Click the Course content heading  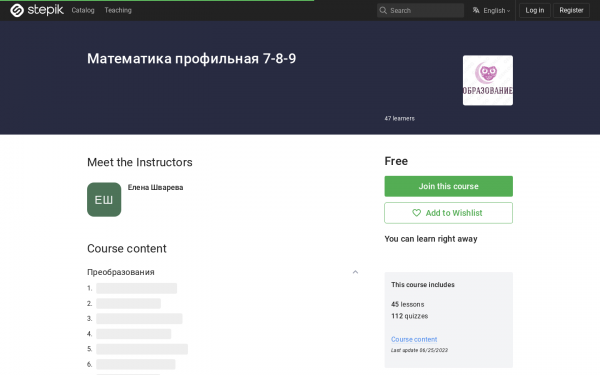127,249
